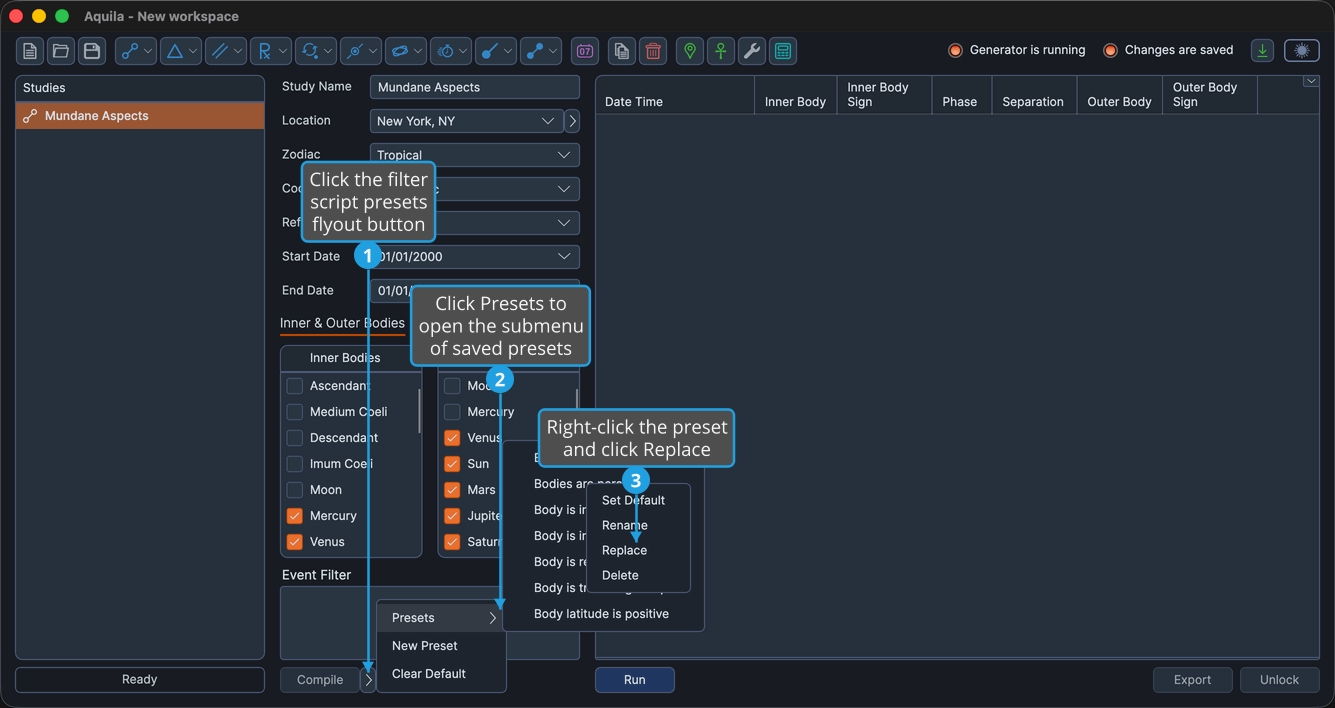
Task: Click the green ankh symbol icon
Action: click(x=721, y=51)
